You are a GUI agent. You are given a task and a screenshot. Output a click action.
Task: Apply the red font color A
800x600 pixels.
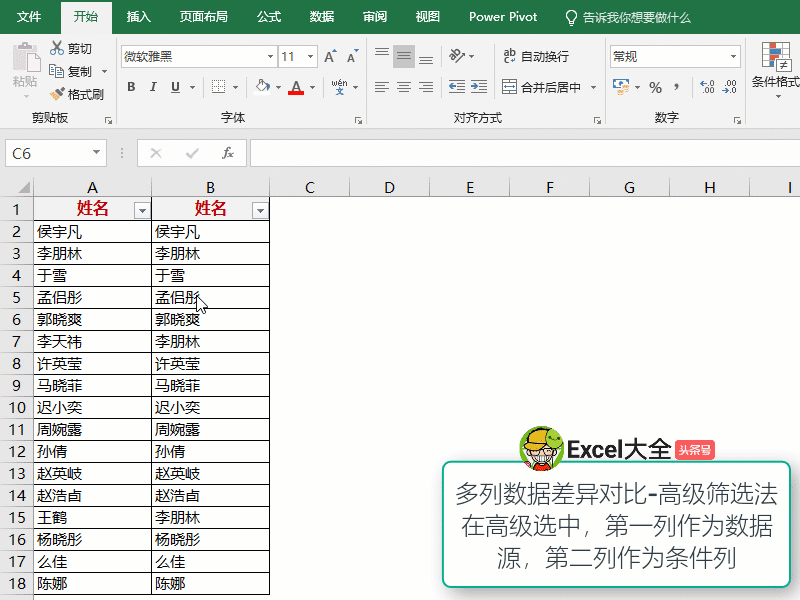pos(296,87)
